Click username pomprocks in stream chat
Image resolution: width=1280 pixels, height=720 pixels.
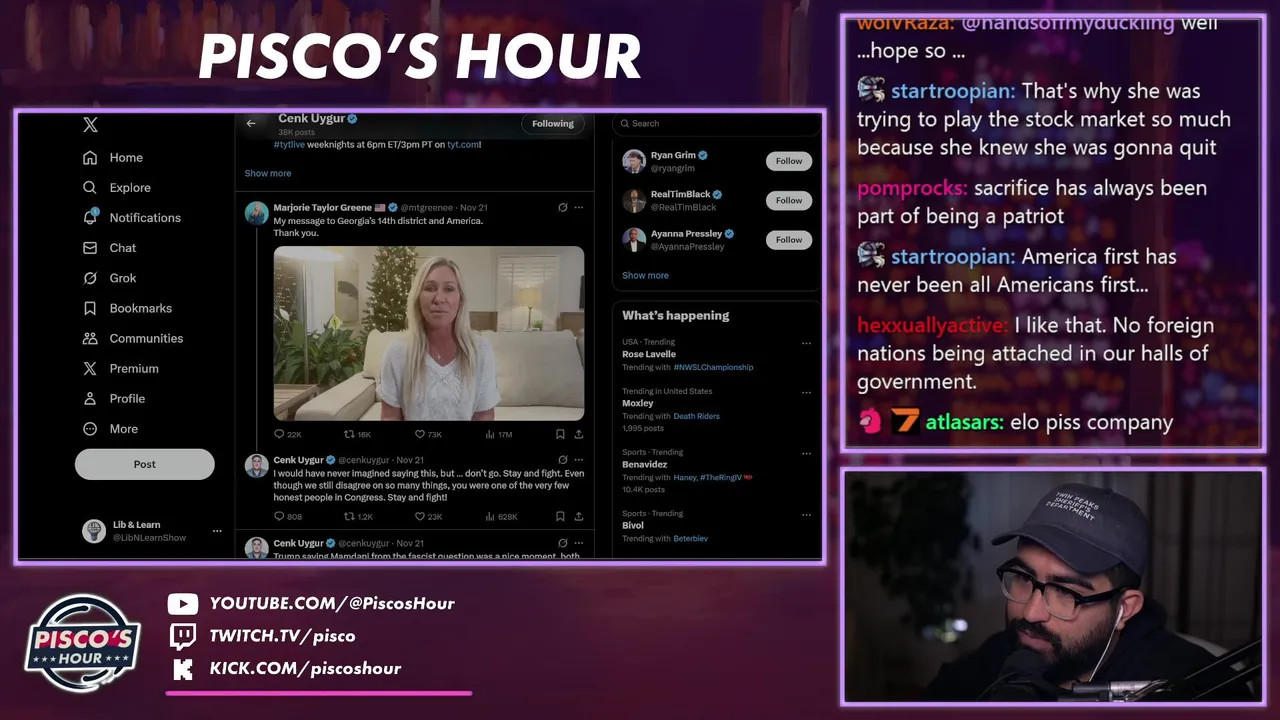(x=912, y=188)
